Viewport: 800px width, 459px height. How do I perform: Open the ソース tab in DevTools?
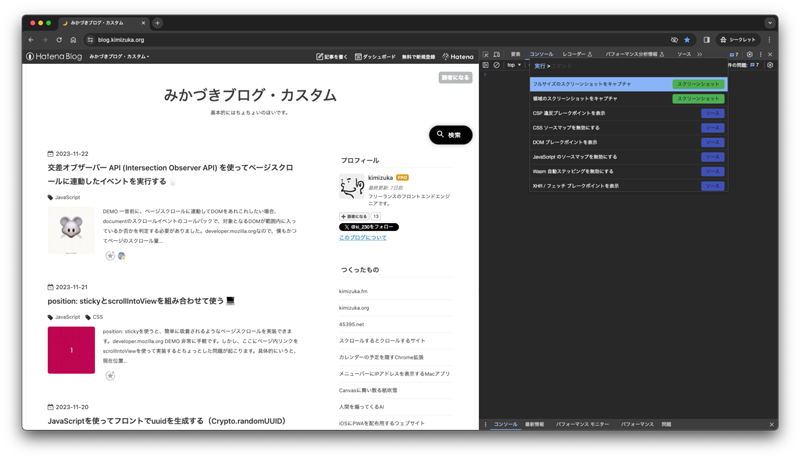684,54
